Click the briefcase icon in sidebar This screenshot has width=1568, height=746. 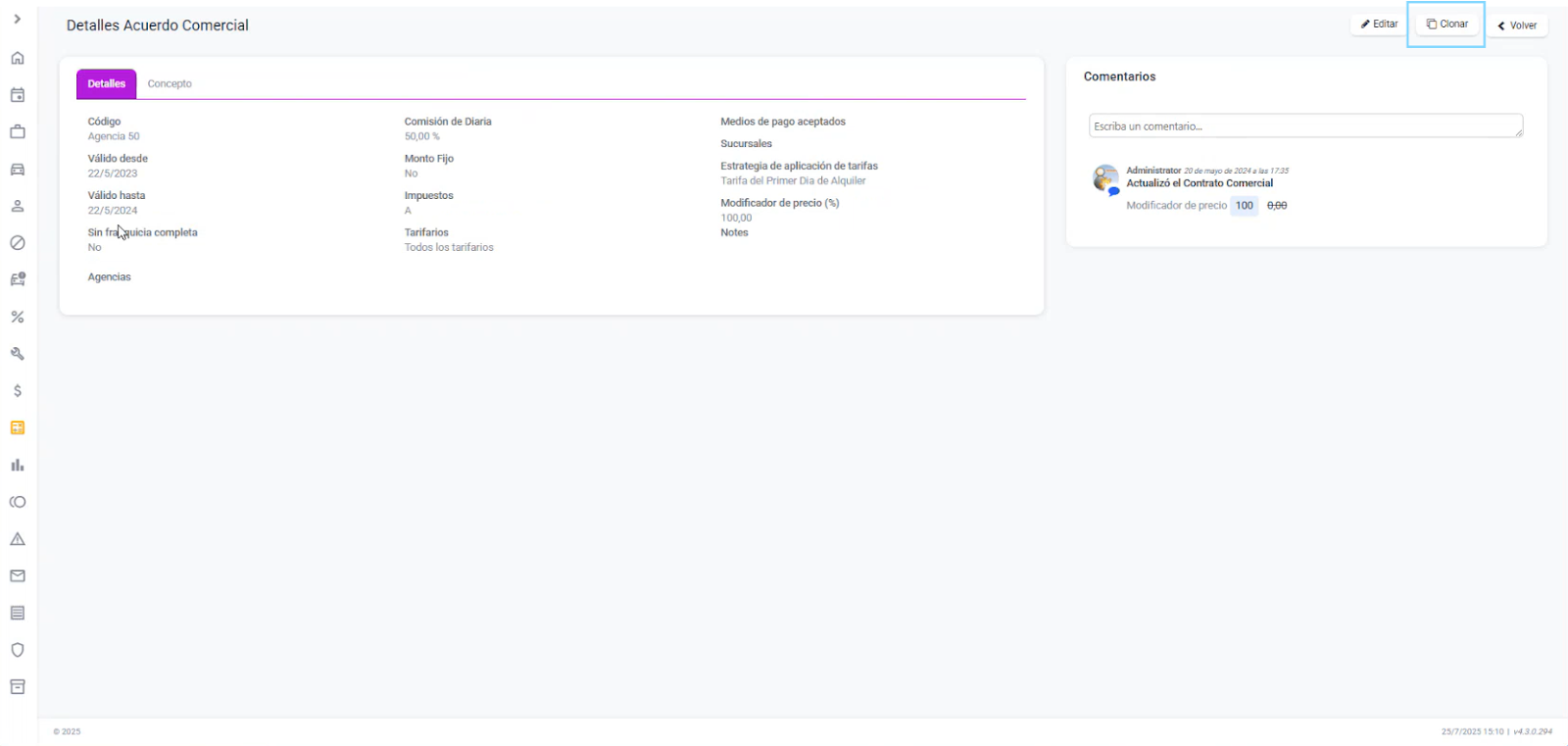[x=18, y=131]
